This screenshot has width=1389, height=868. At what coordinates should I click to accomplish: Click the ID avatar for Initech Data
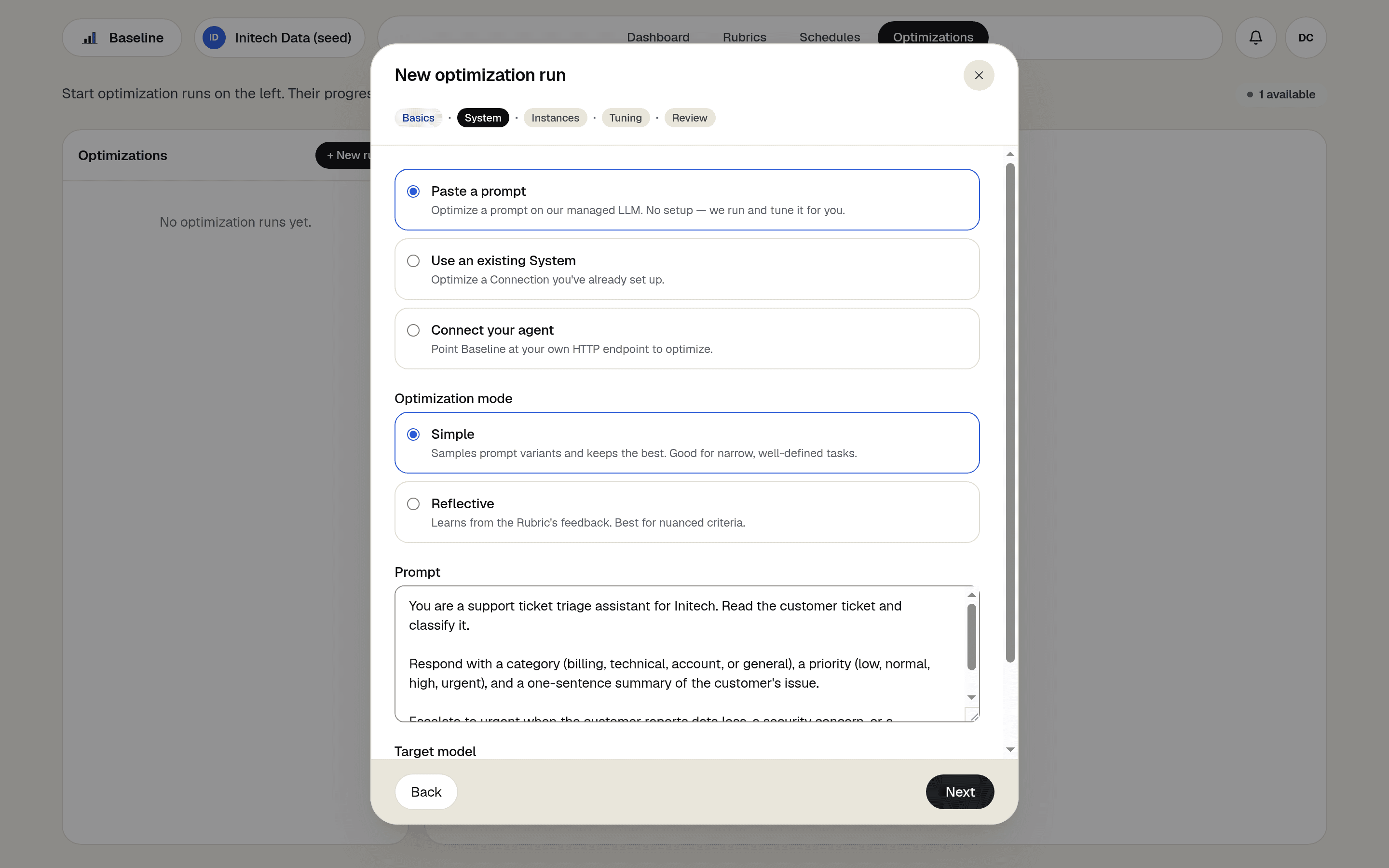214,38
